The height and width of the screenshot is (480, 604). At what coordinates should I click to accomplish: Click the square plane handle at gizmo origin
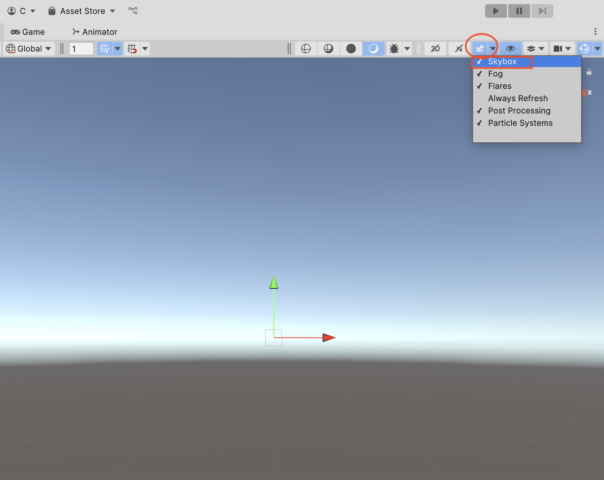point(273,338)
